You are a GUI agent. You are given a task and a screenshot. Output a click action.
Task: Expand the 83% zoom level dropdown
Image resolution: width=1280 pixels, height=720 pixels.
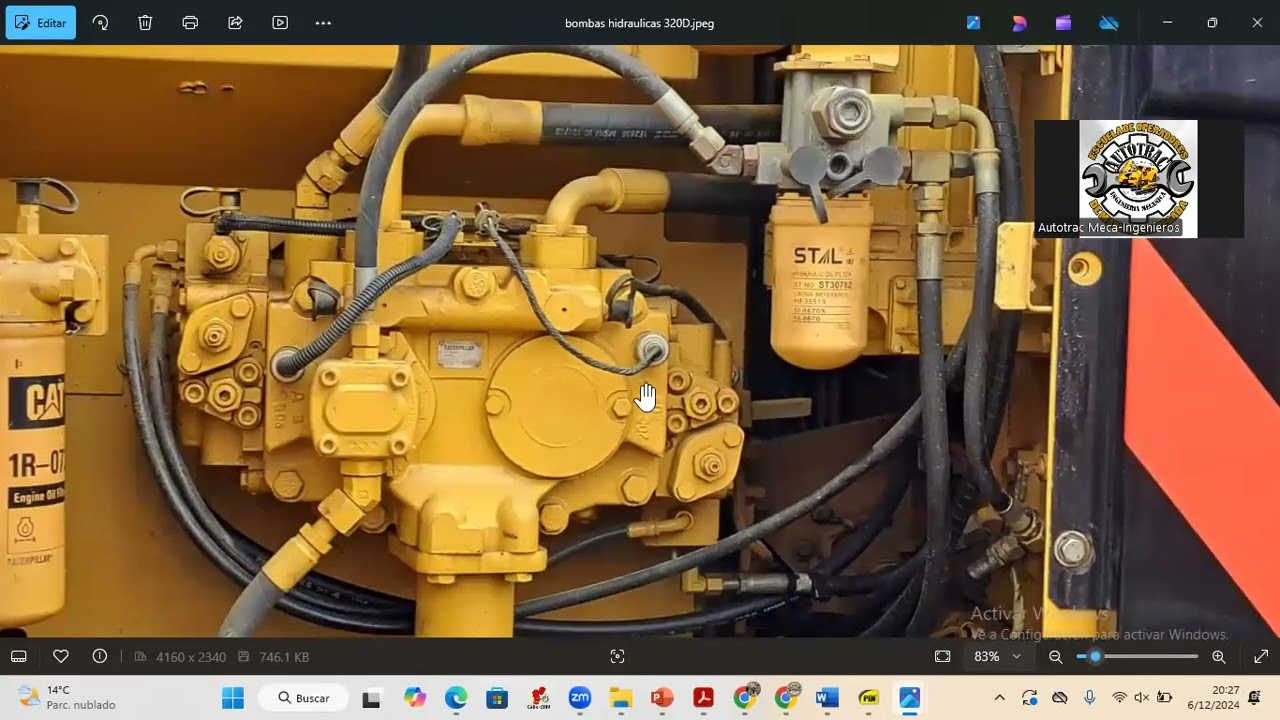(x=998, y=657)
